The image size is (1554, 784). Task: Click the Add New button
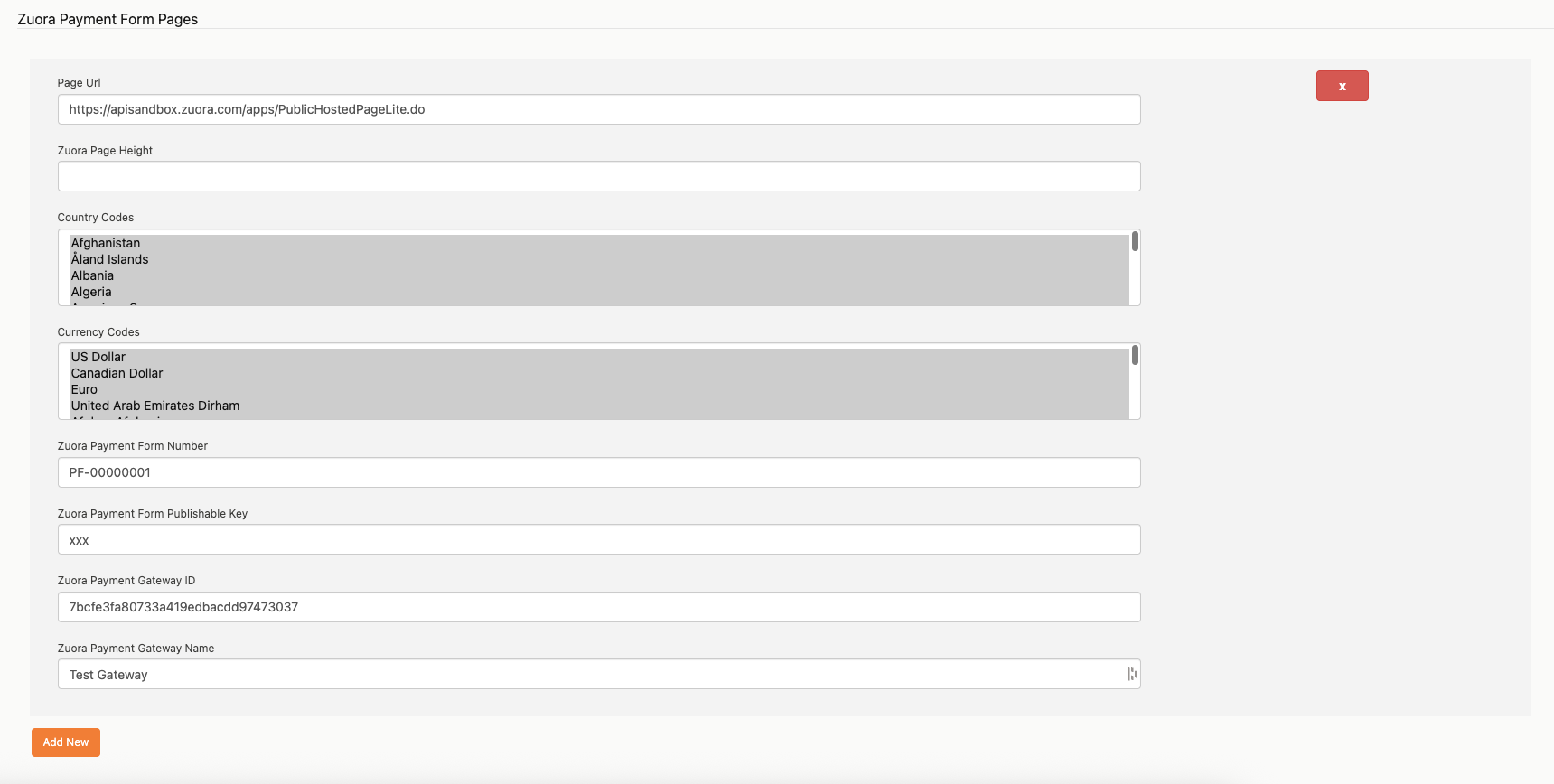pyautogui.click(x=66, y=742)
